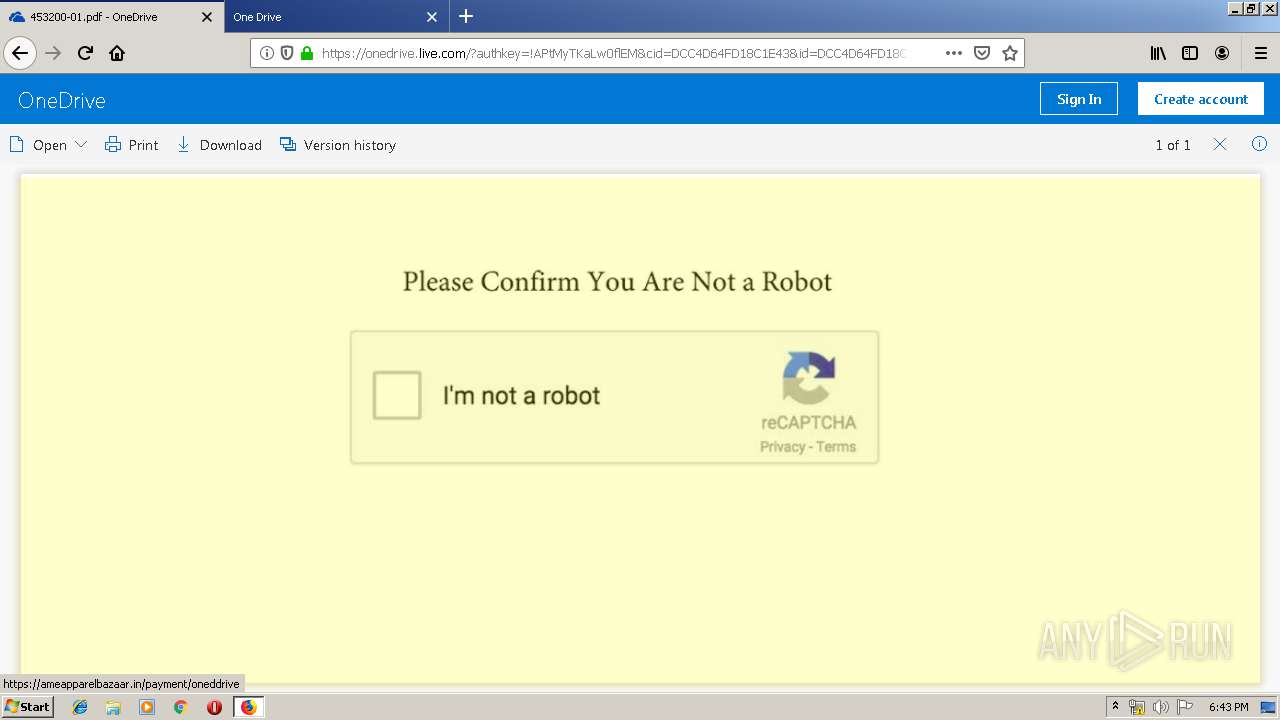Click the browser Forward arrow button
1280x720 pixels.
coord(53,53)
